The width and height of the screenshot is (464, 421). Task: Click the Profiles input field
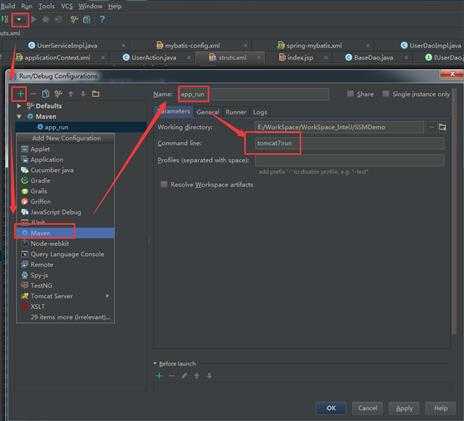click(x=350, y=160)
